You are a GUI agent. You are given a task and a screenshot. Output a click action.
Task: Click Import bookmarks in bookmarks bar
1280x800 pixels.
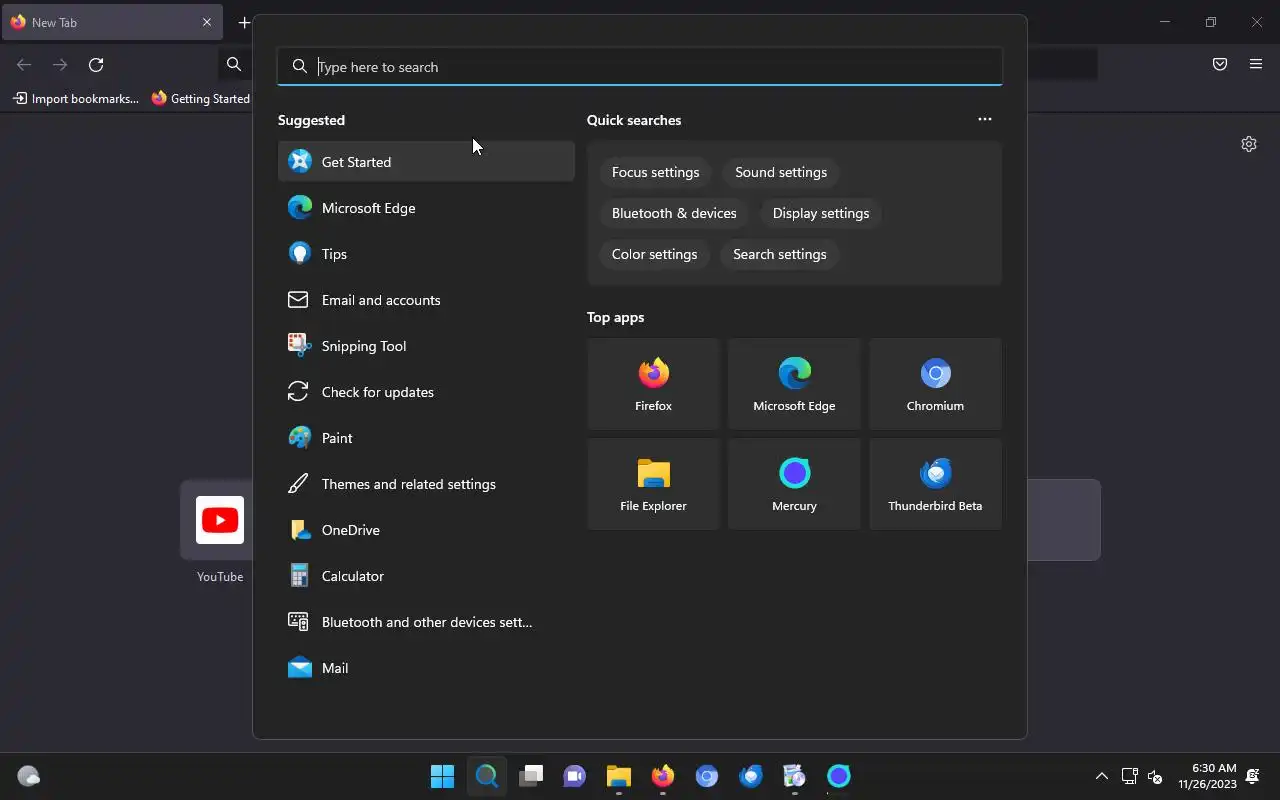76,98
